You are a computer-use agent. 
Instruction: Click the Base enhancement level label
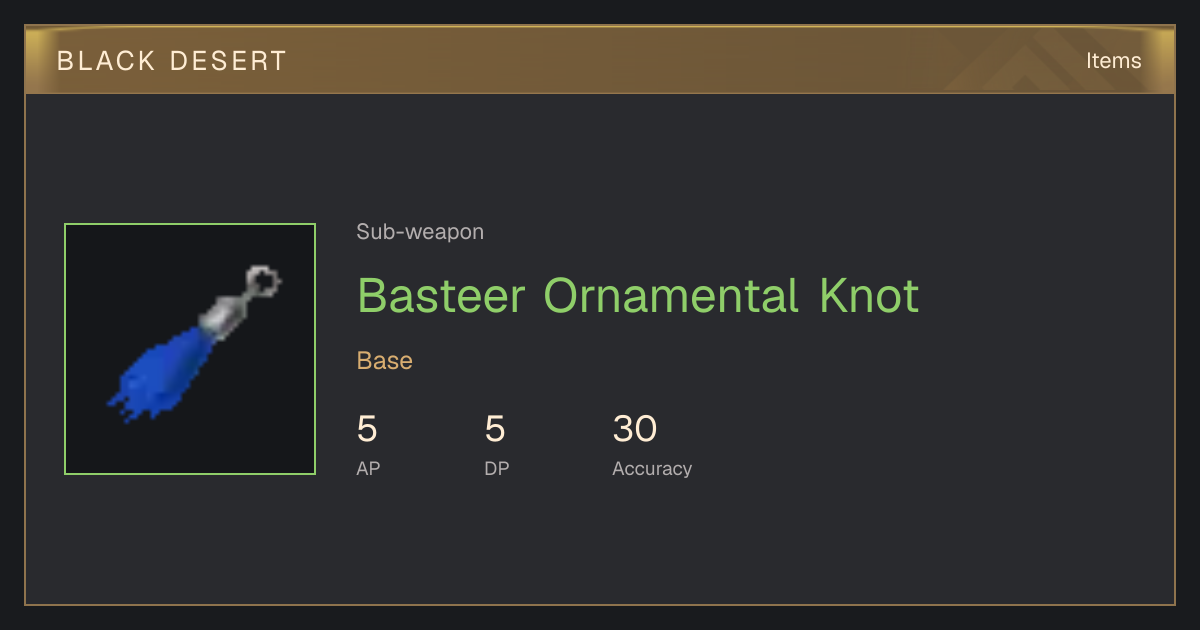pyautogui.click(x=385, y=361)
